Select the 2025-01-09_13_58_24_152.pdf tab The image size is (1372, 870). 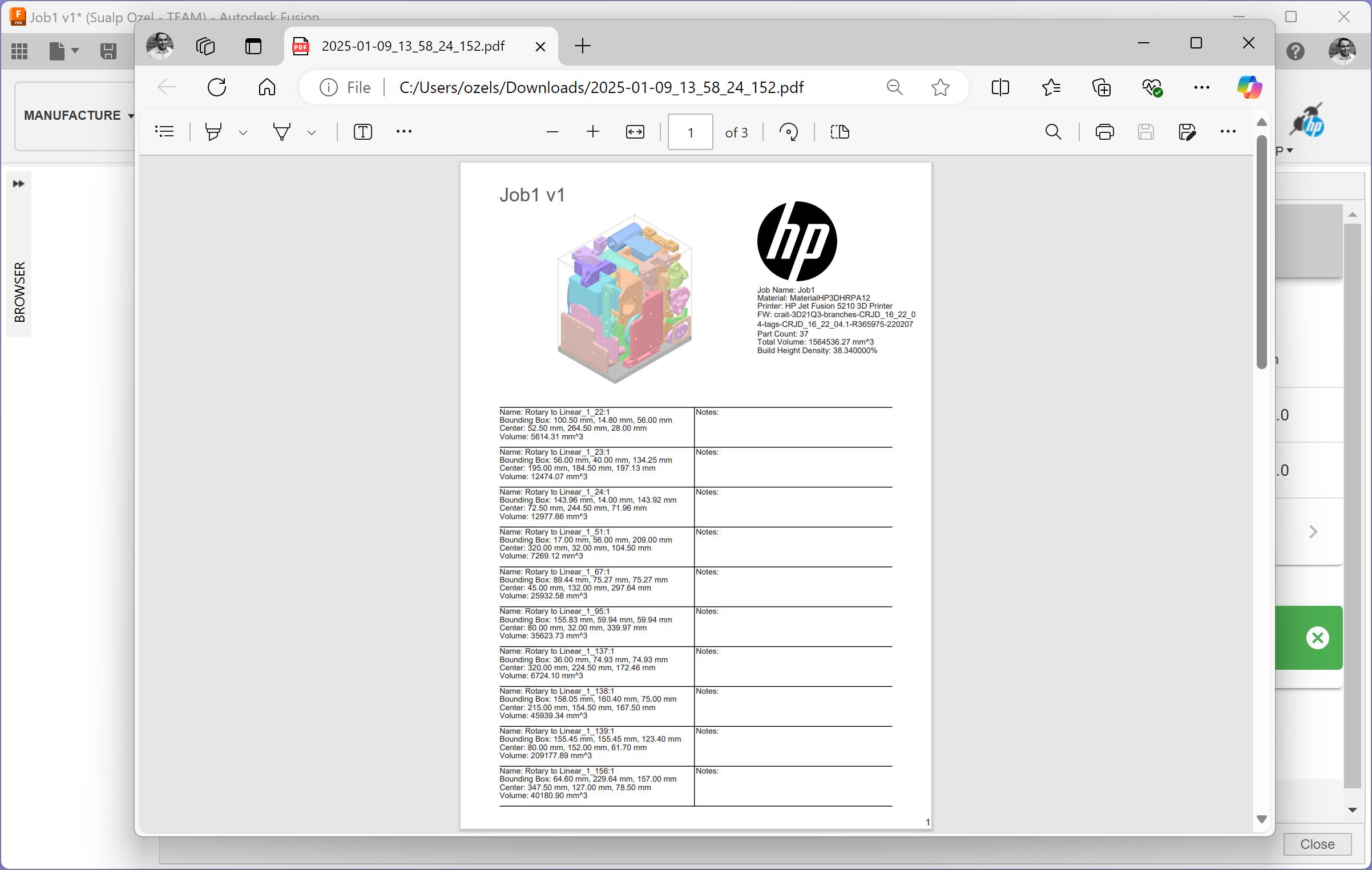[x=413, y=46]
